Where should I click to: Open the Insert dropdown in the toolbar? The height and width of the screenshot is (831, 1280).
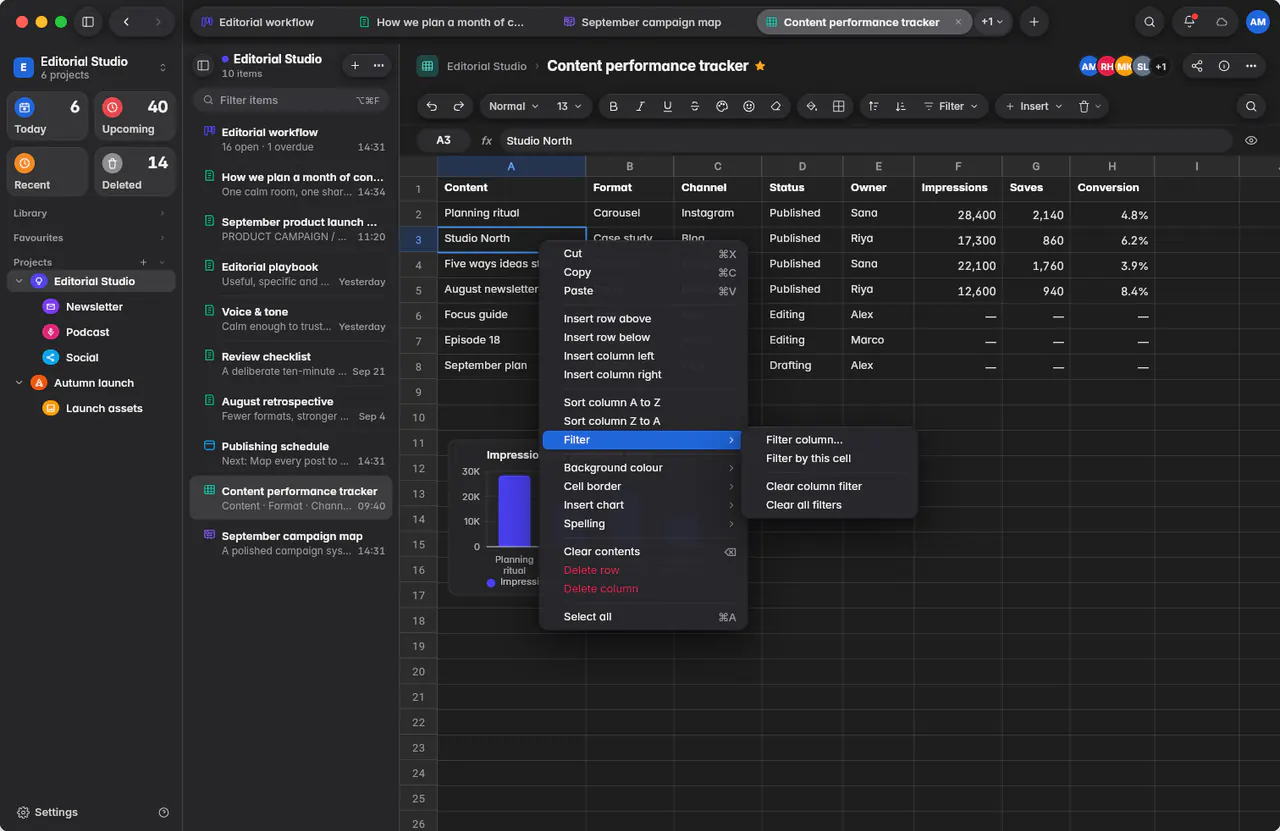click(1033, 106)
